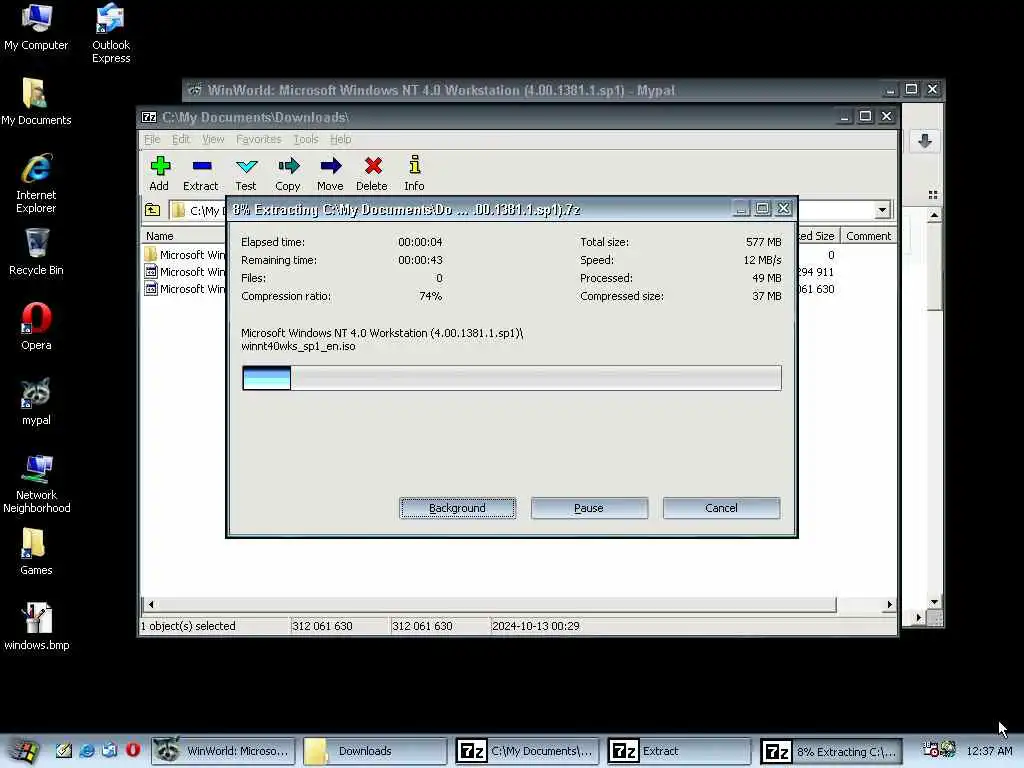This screenshot has width=1024, height=768.
Task: Click the Copy toolbar icon
Action: tap(288, 173)
